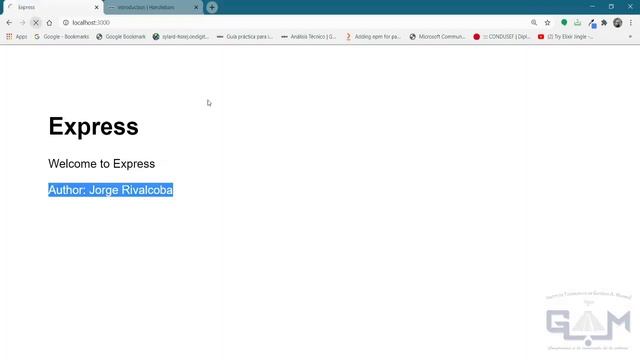This screenshot has width=640, height=360.
Task: Close the Introduction Handlebars tab
Action: point(196,7)
